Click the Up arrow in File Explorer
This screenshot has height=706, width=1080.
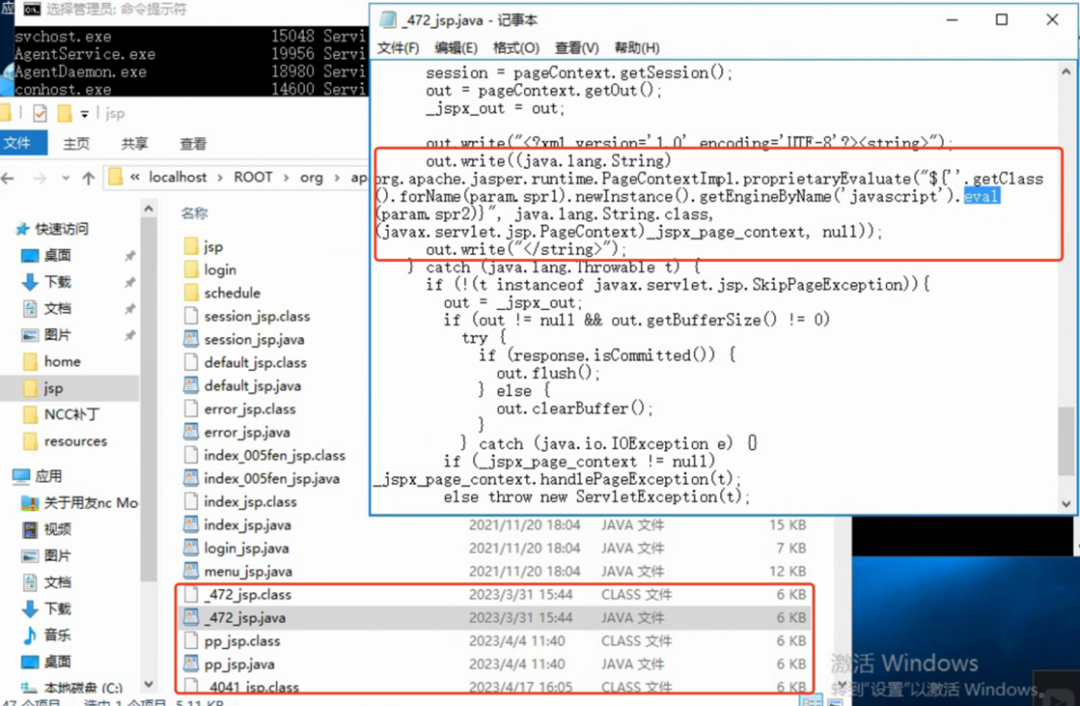coord(89,178)
